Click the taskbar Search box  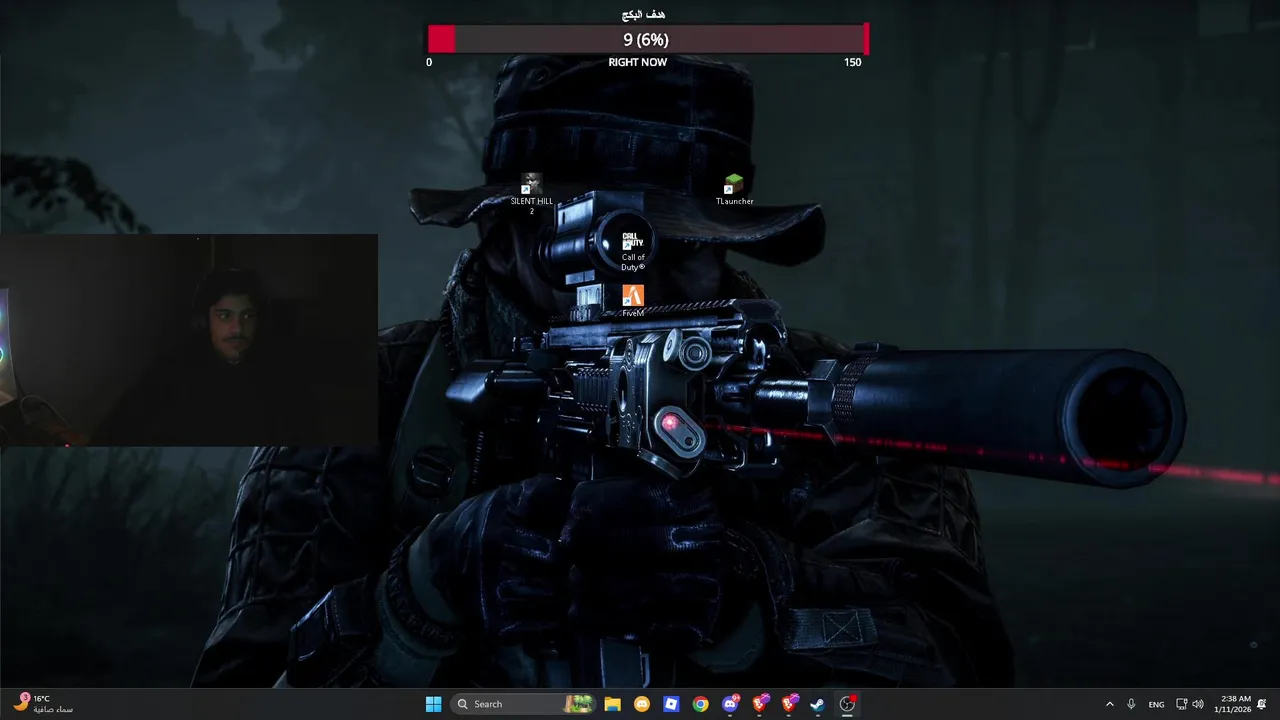coord(524,704)
